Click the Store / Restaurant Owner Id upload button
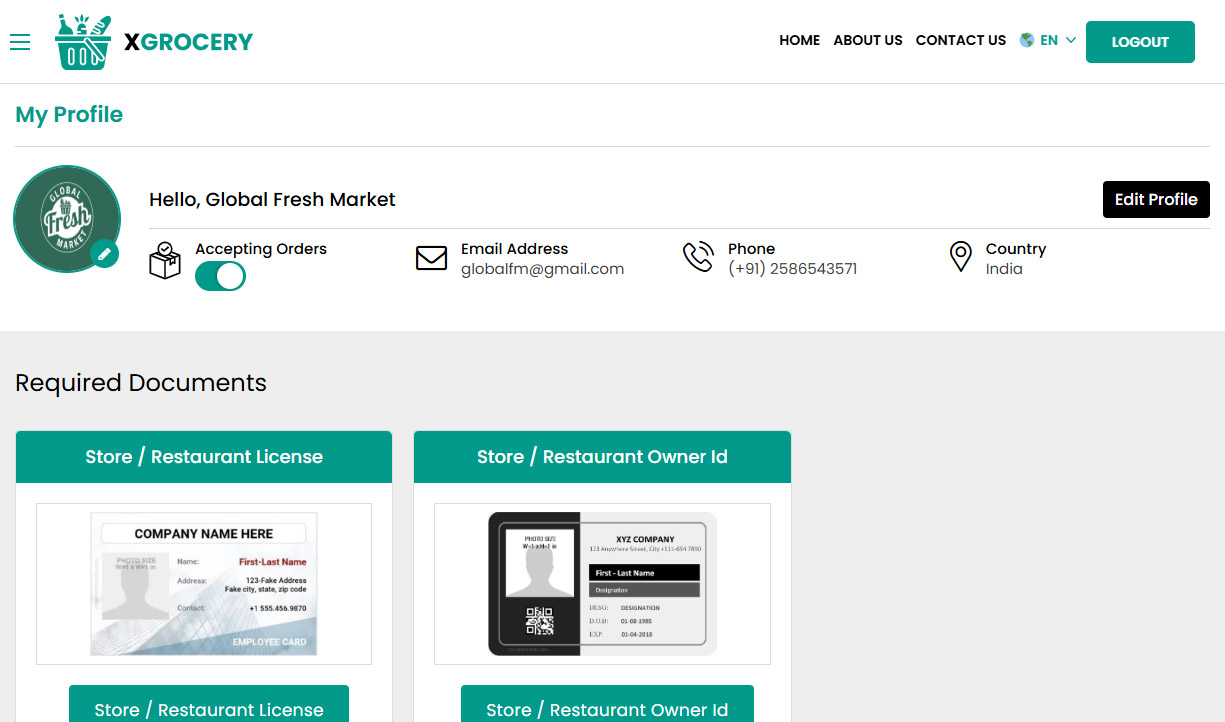 [x=606, y=709]
